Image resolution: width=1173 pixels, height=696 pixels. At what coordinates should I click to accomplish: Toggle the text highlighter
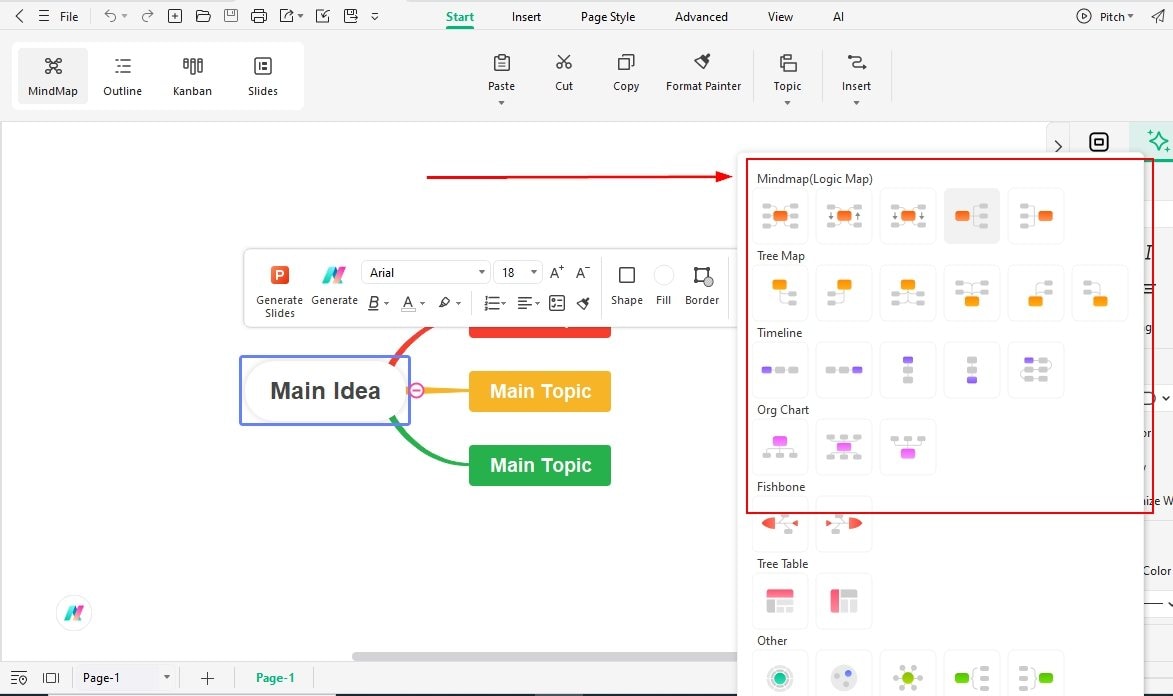click(x=447, y=303)
